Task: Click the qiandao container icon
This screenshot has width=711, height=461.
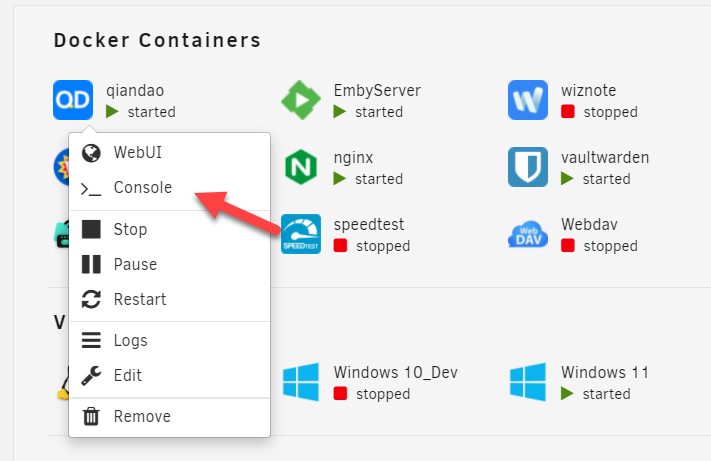Action: tap(73, 100)
